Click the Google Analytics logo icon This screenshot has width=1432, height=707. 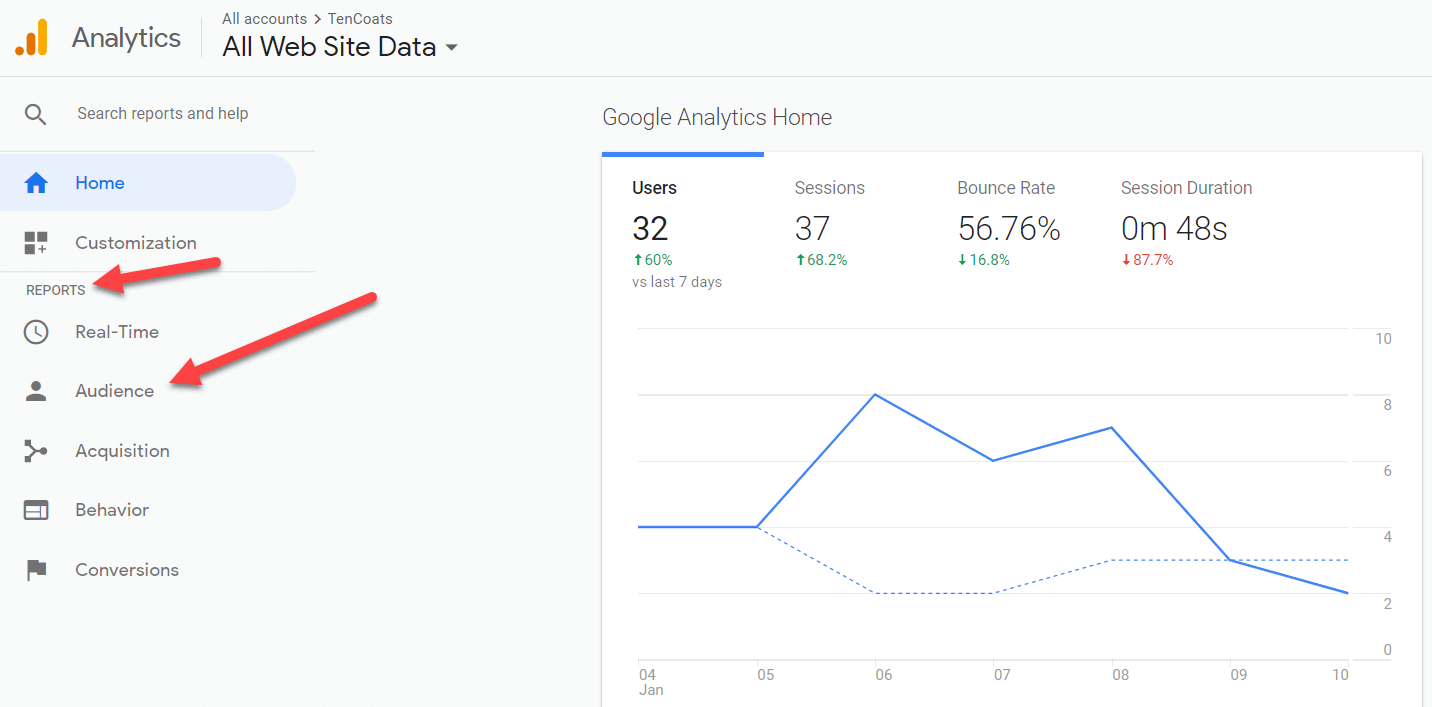pos(31,38)
